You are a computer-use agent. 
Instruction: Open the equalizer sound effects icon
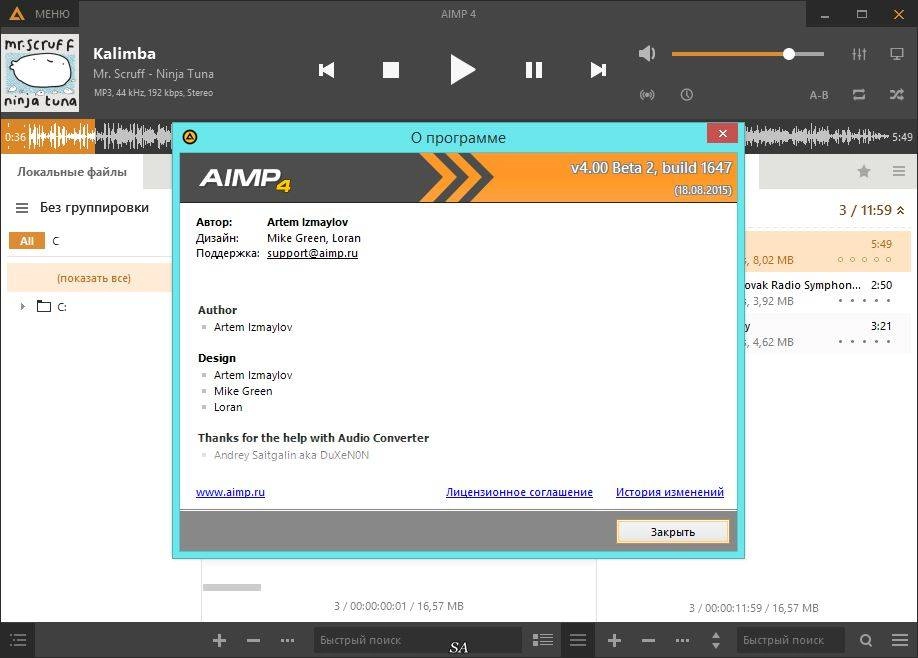coord(859,54)
